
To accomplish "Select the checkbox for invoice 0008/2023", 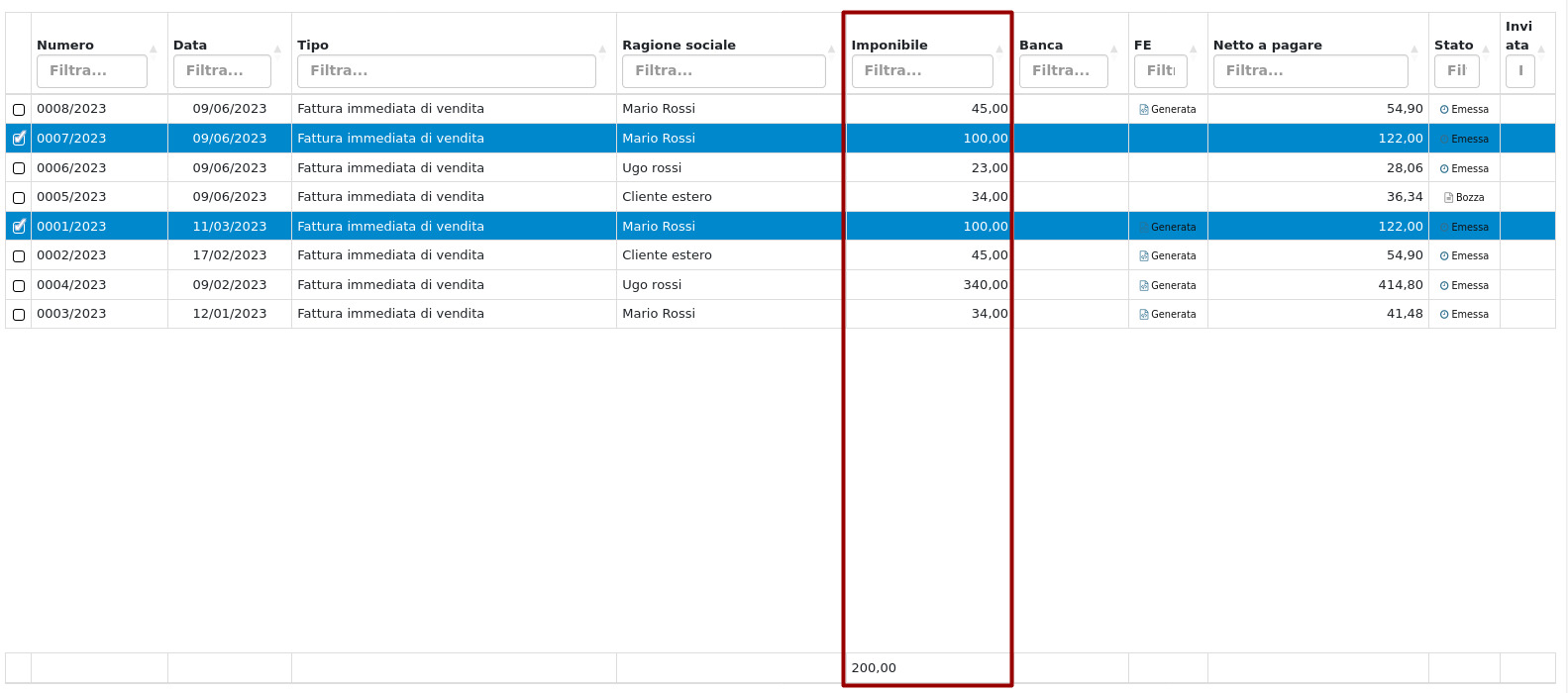I will 19,110.
